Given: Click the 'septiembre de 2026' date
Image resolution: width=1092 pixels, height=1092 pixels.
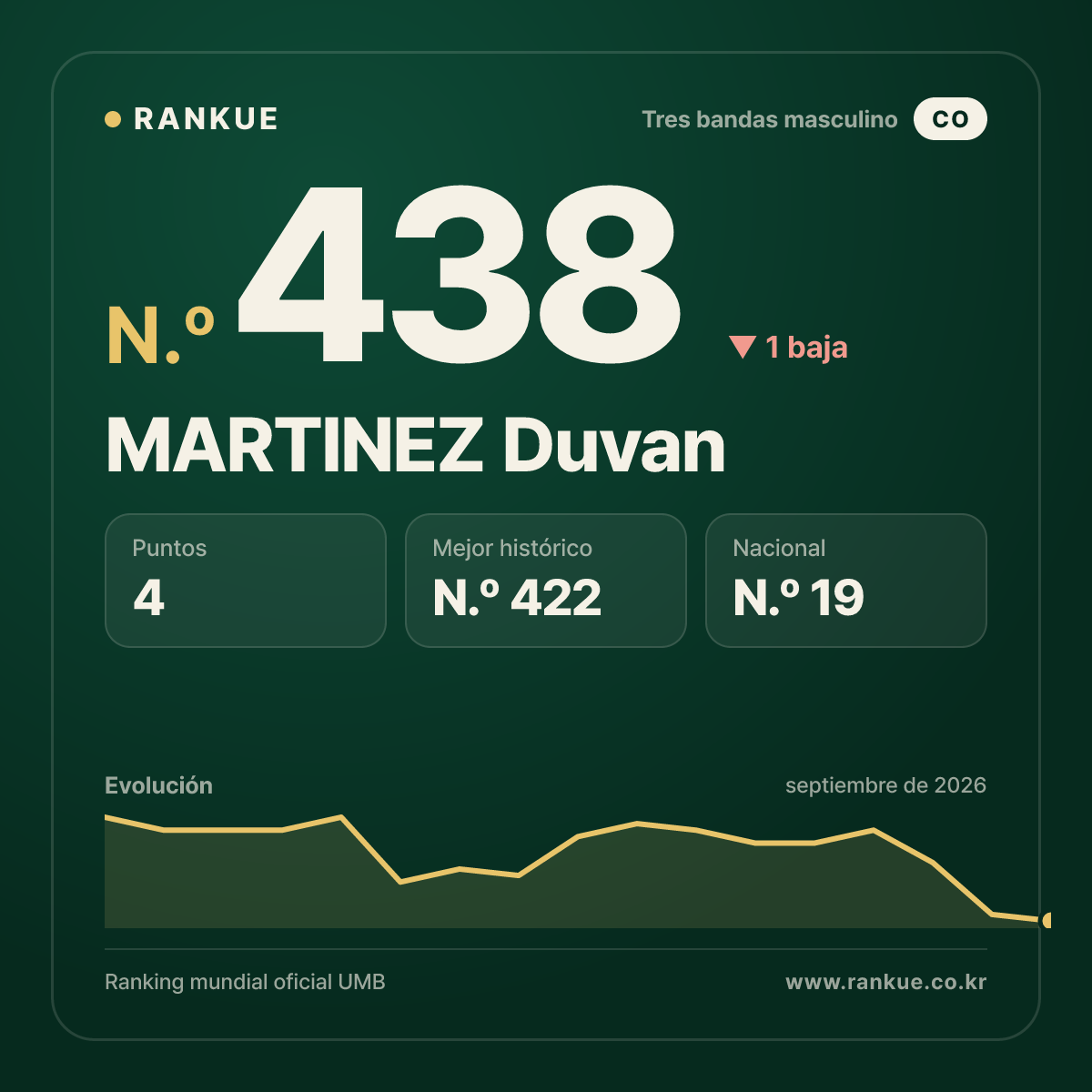Looking at the screenshot, I should [885, 785].
